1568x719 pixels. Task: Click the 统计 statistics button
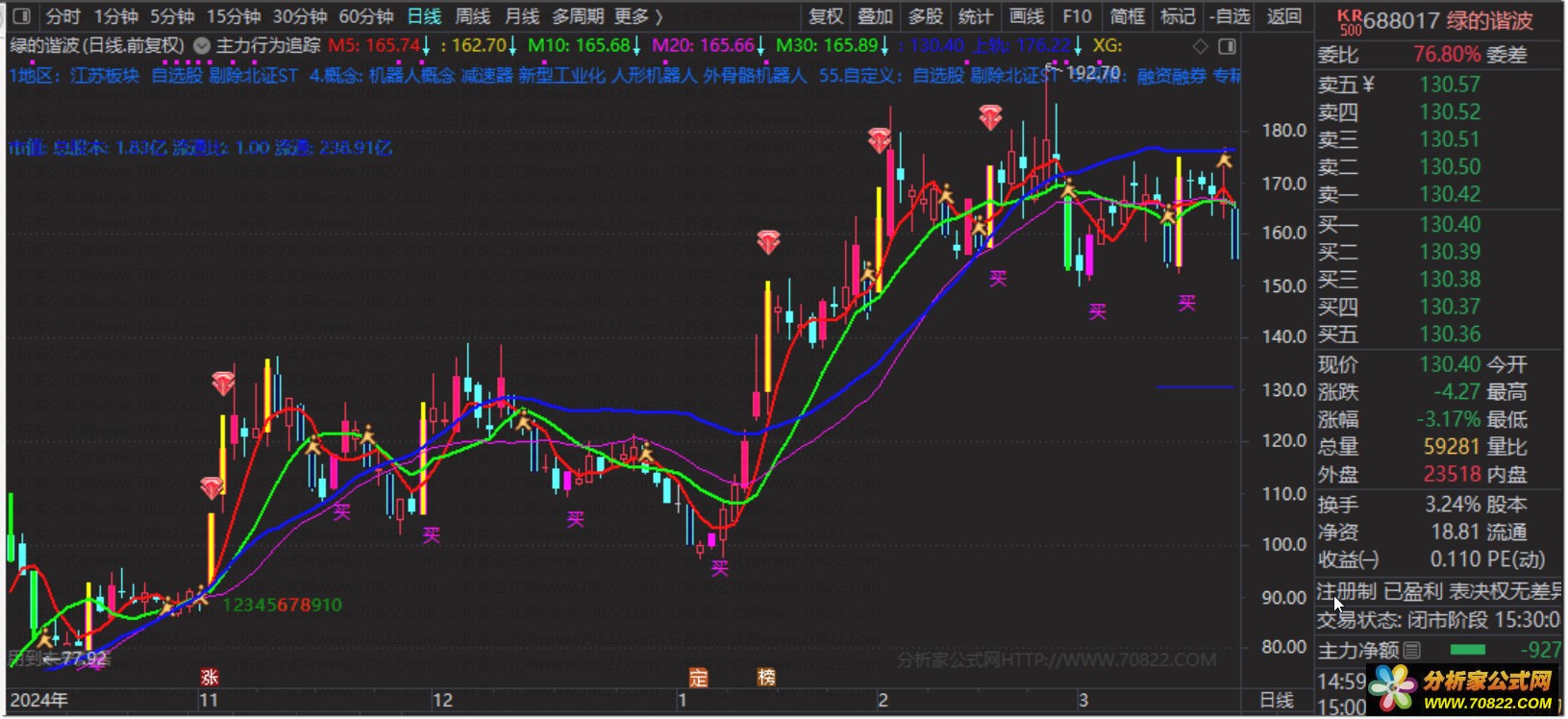point(976,16)
